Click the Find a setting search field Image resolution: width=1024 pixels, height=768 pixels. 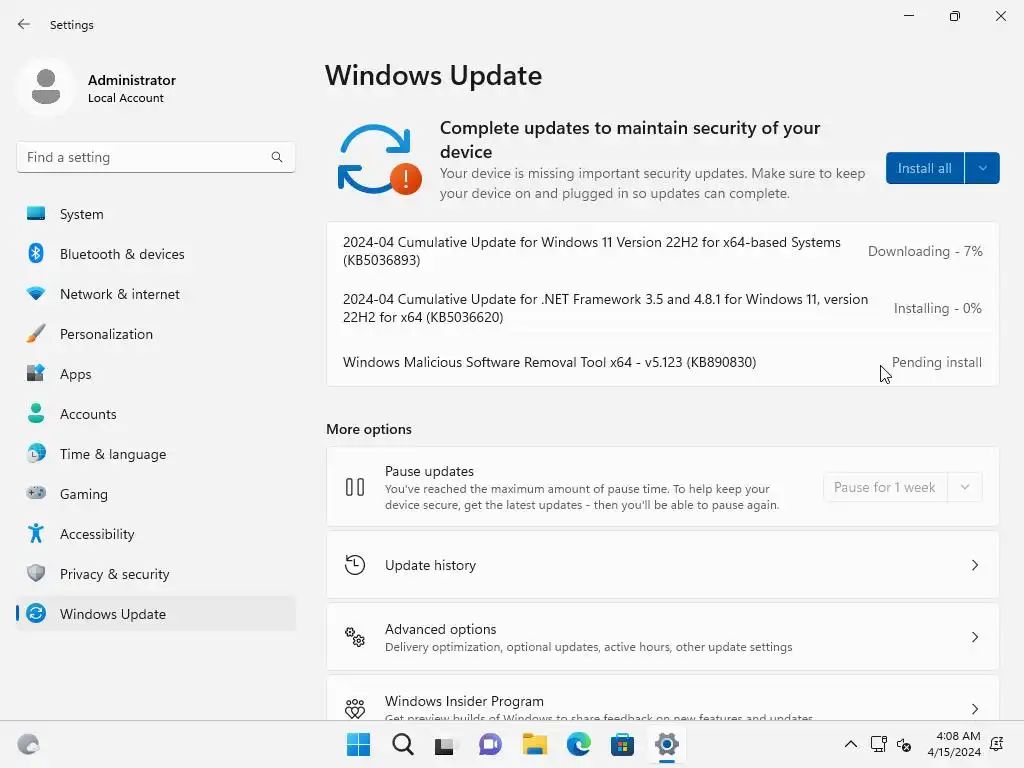[155, 157]
